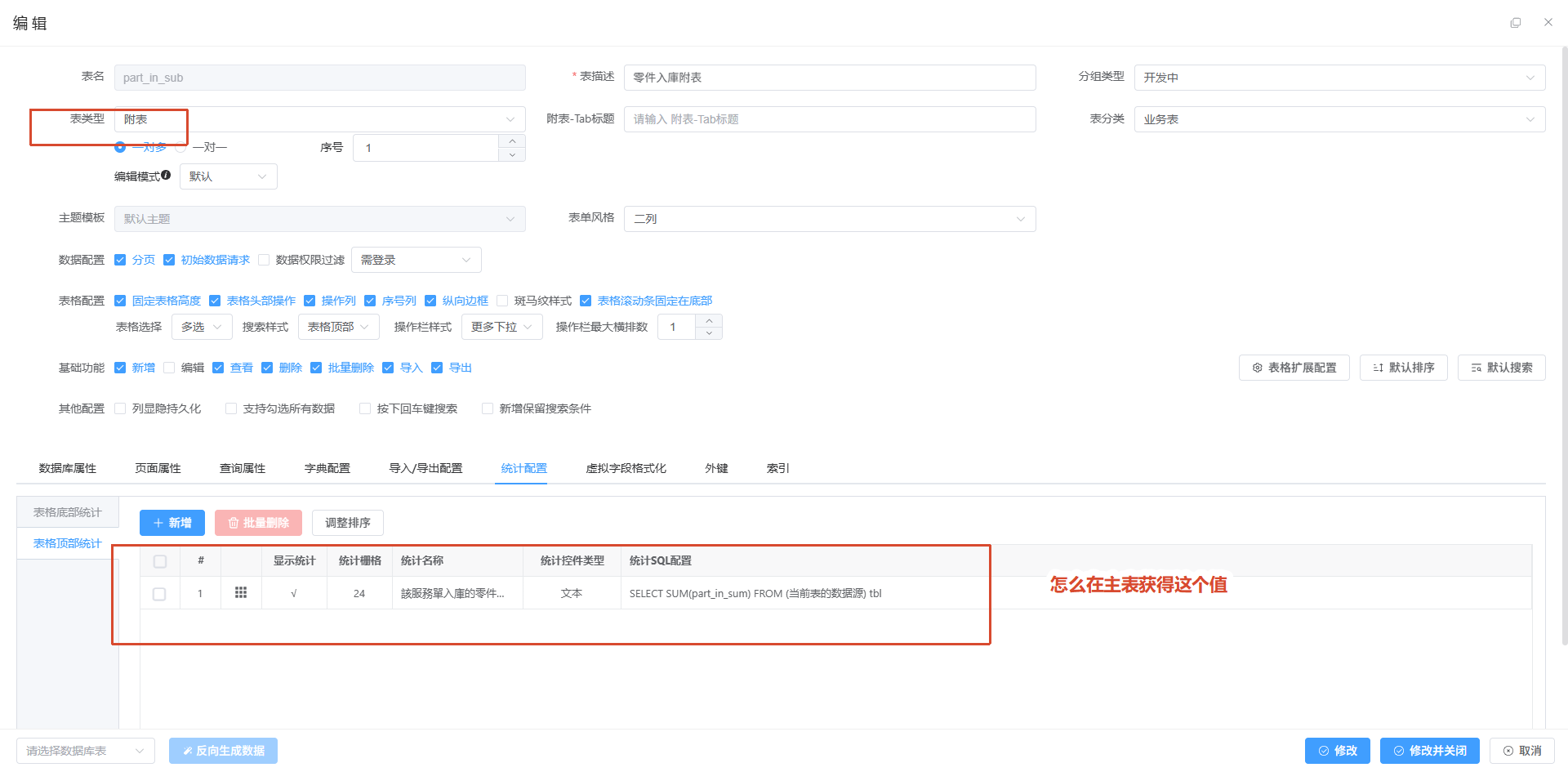
Task: Increase the 序号 value with the up arrow
Action: 512,141
